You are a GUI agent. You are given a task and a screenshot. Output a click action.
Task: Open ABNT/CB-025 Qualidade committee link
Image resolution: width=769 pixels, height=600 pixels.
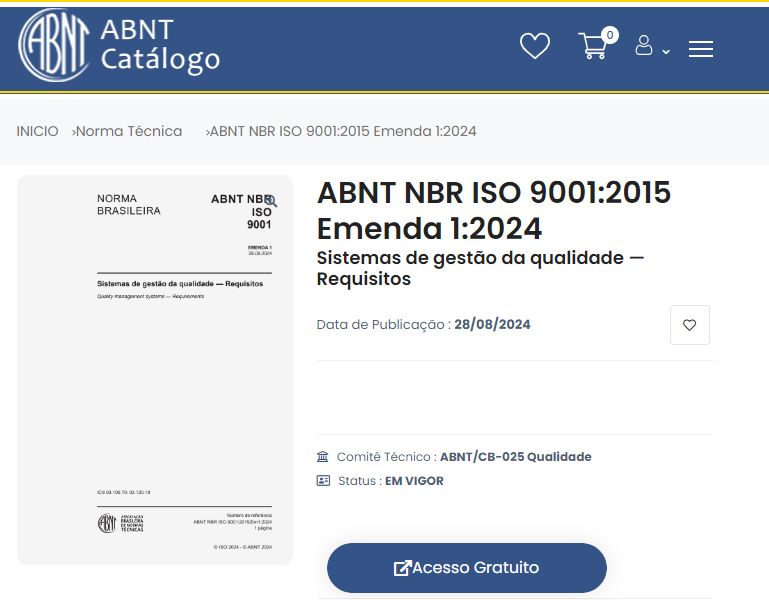(515, 457)
